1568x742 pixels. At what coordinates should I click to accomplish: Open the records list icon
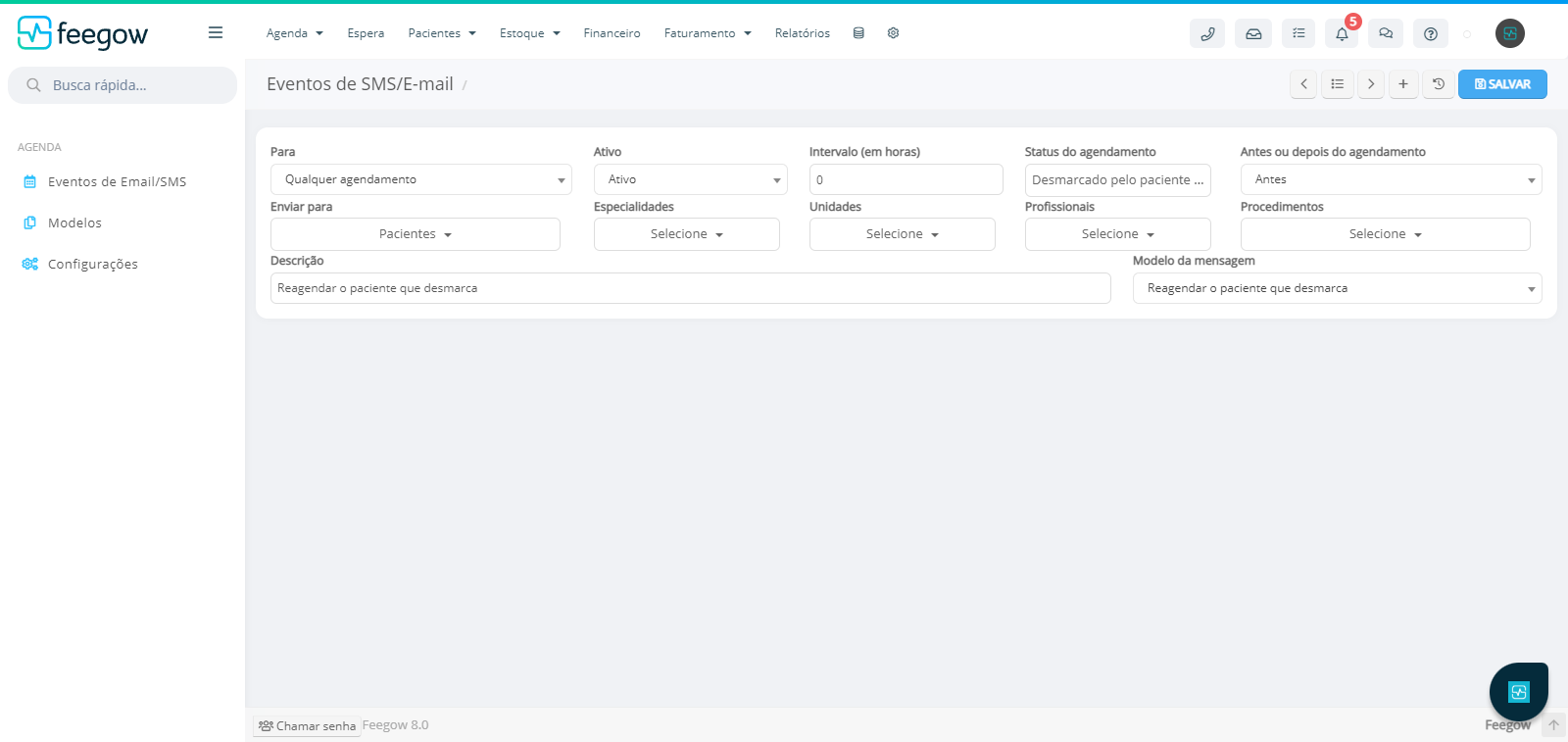(x=1338, y=84)
